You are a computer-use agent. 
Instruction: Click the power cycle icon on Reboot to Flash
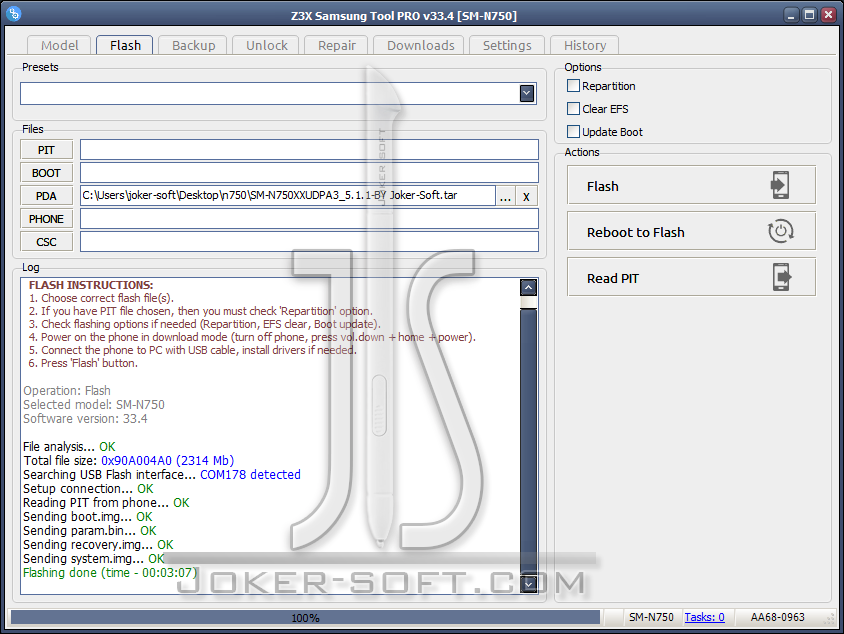[x=780, y=231]
